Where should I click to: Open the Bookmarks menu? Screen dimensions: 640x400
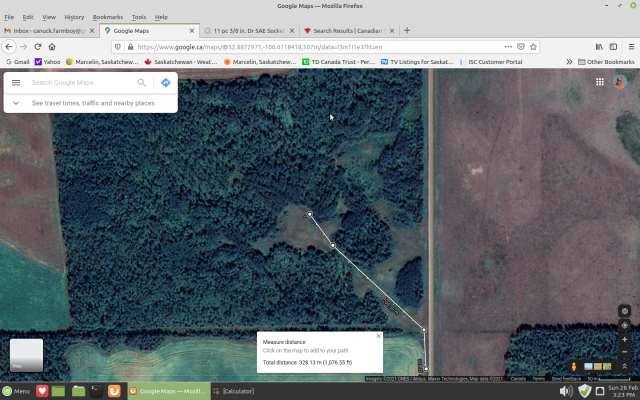click(x=108, y=17)
